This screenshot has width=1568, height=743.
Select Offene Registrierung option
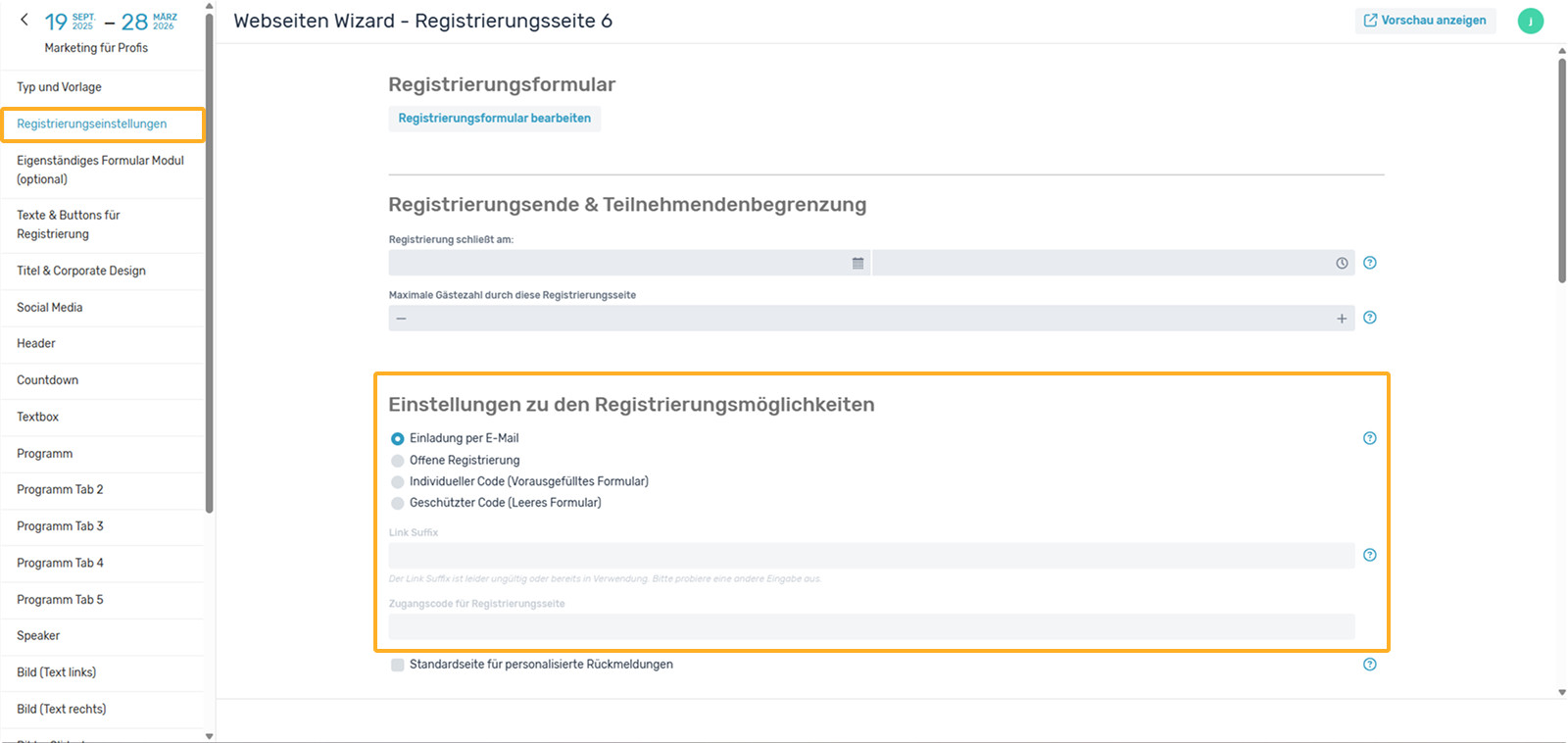[x=397, y=461]
